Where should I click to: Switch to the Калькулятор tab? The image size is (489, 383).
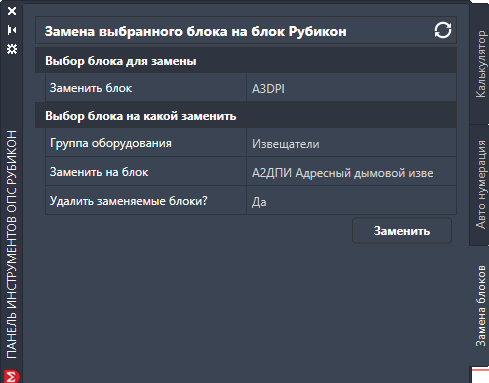coord(480,64)
